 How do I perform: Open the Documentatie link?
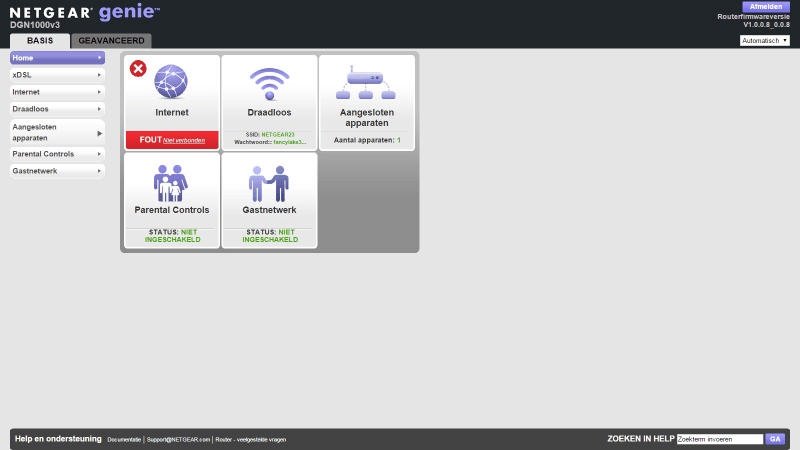pos(124,440)
